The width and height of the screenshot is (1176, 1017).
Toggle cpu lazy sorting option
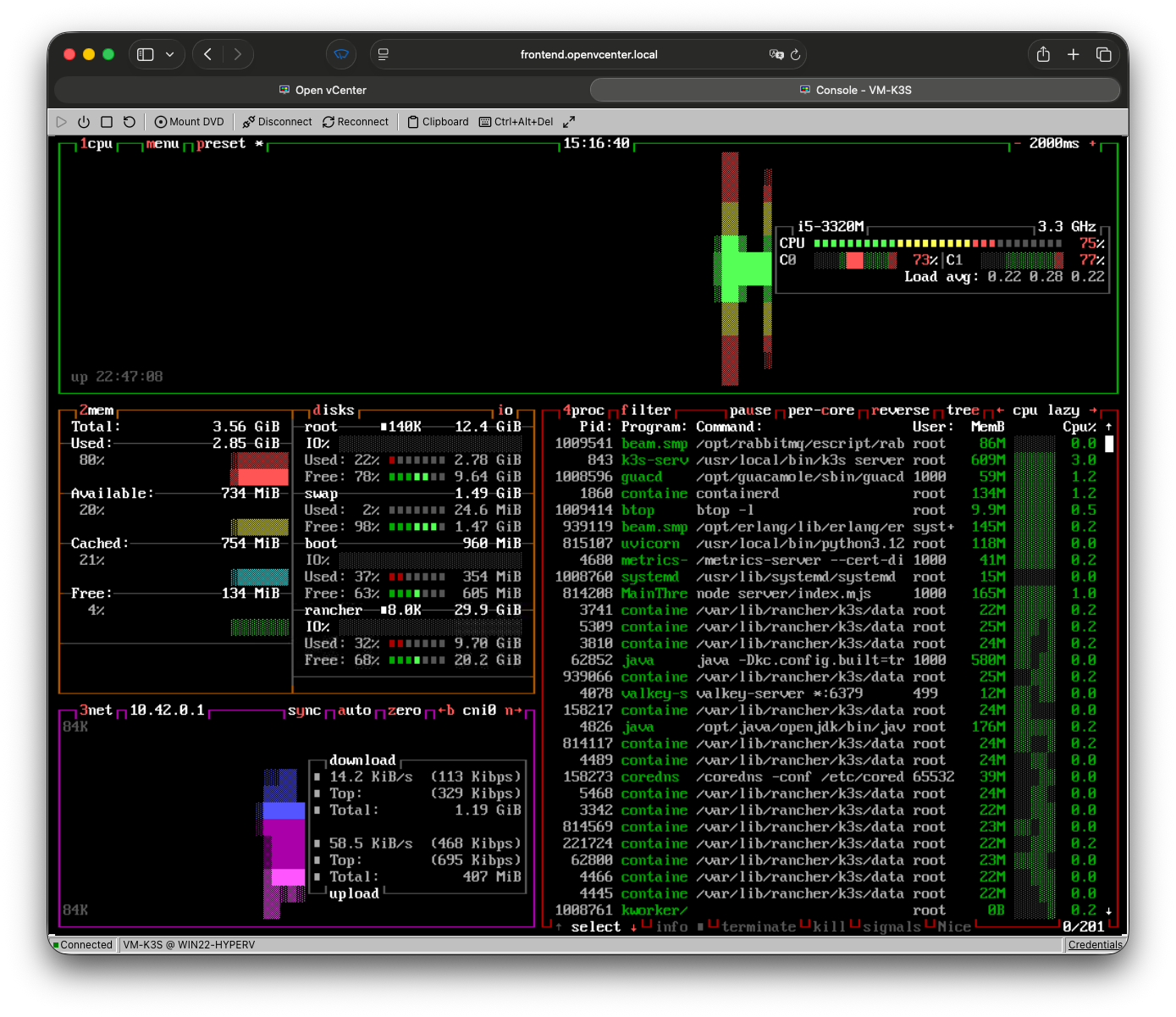pyautogui.click(x=1046, y=411)
